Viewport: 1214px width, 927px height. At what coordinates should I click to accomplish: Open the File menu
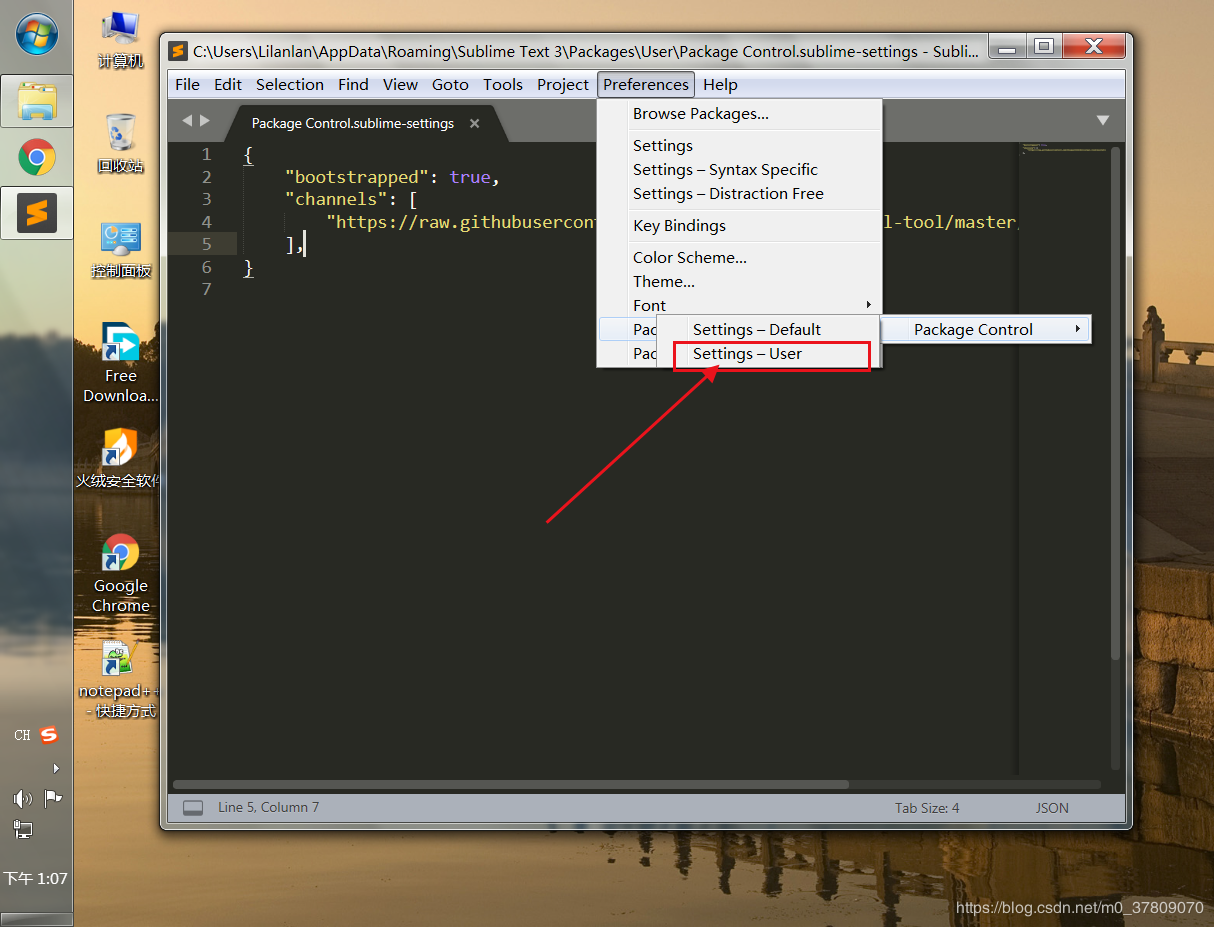pyautogui.click(x=188, y=84)
